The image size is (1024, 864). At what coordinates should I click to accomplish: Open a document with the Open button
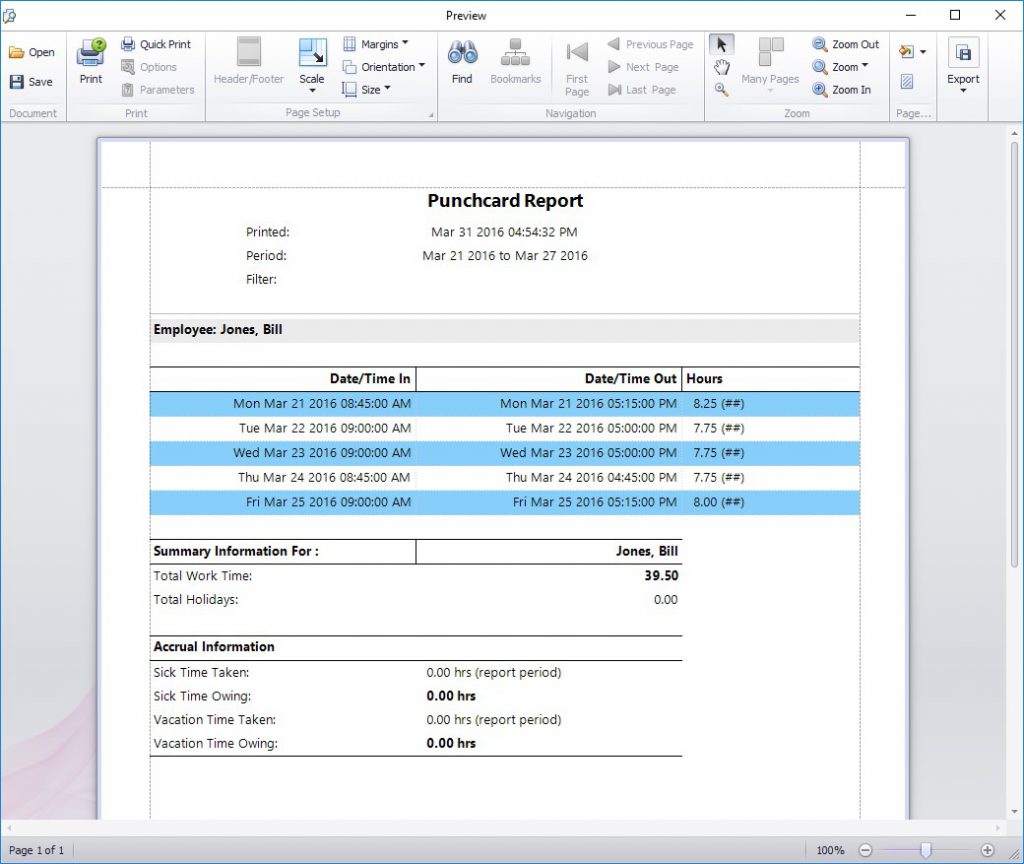[x=31, y=52]
